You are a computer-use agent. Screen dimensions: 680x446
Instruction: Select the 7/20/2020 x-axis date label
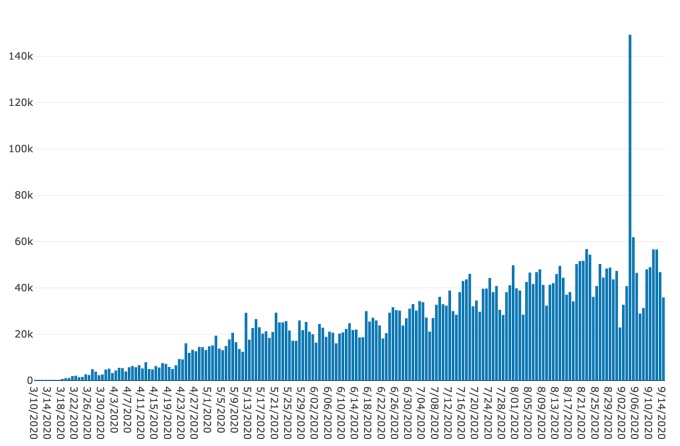pos(475,413)
